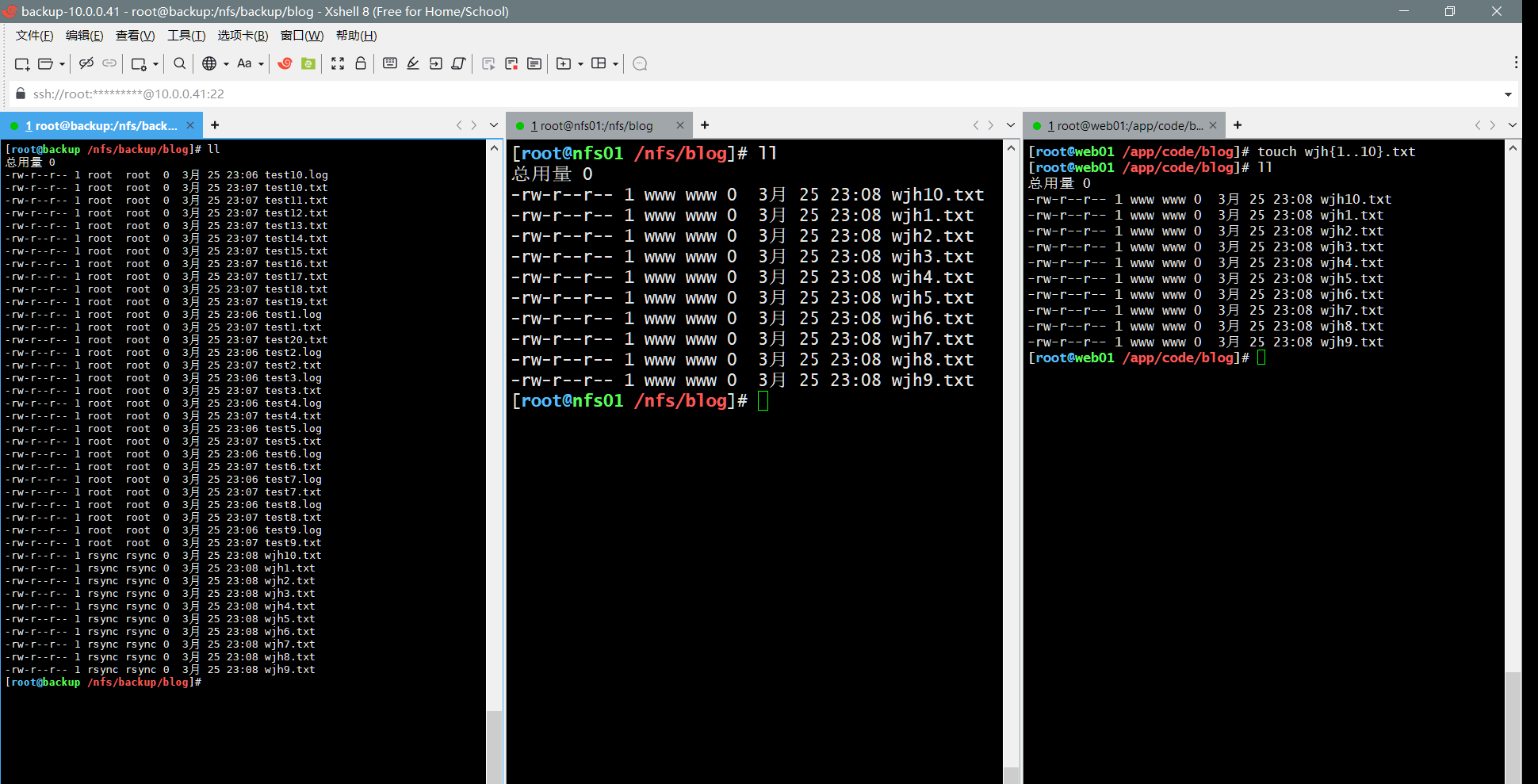The width and height of the screenshot is (1538, 784).
Task: Go to next tab in web01 pane
Action: coord(1493,125)
